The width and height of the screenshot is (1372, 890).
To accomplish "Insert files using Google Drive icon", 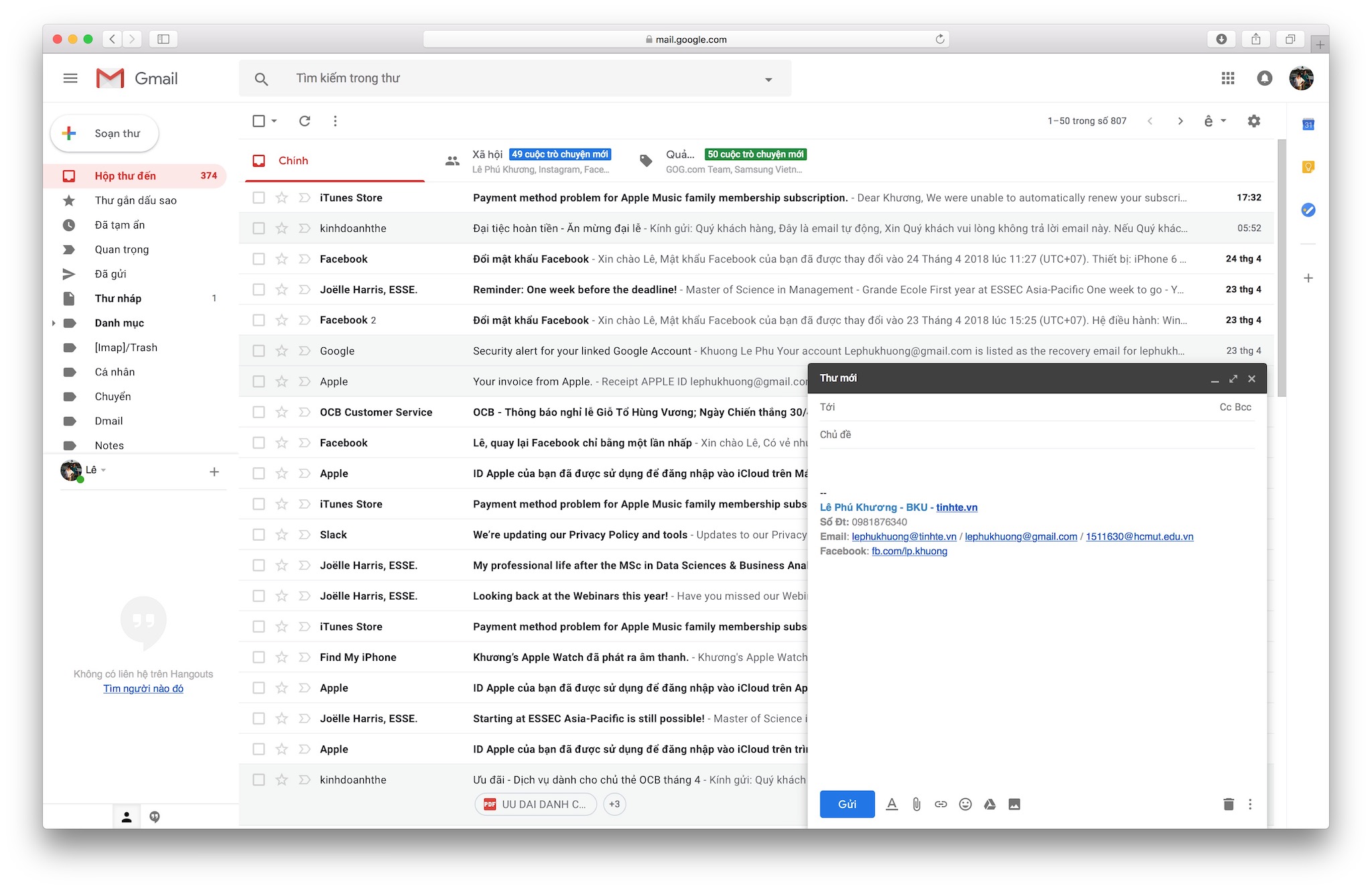I will [x=989, y=804].
